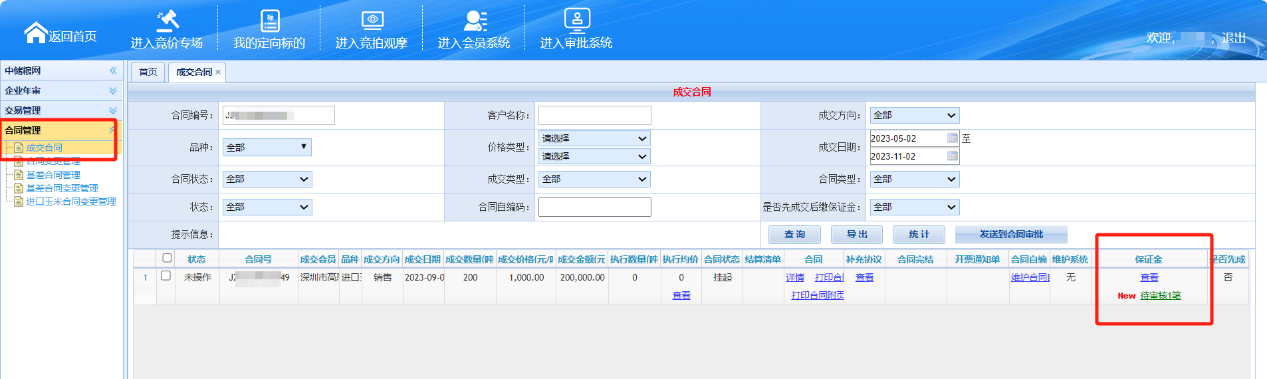The image size is (1267, 379).
Task: Open 状态 dropdown
Action: (267, 207)
